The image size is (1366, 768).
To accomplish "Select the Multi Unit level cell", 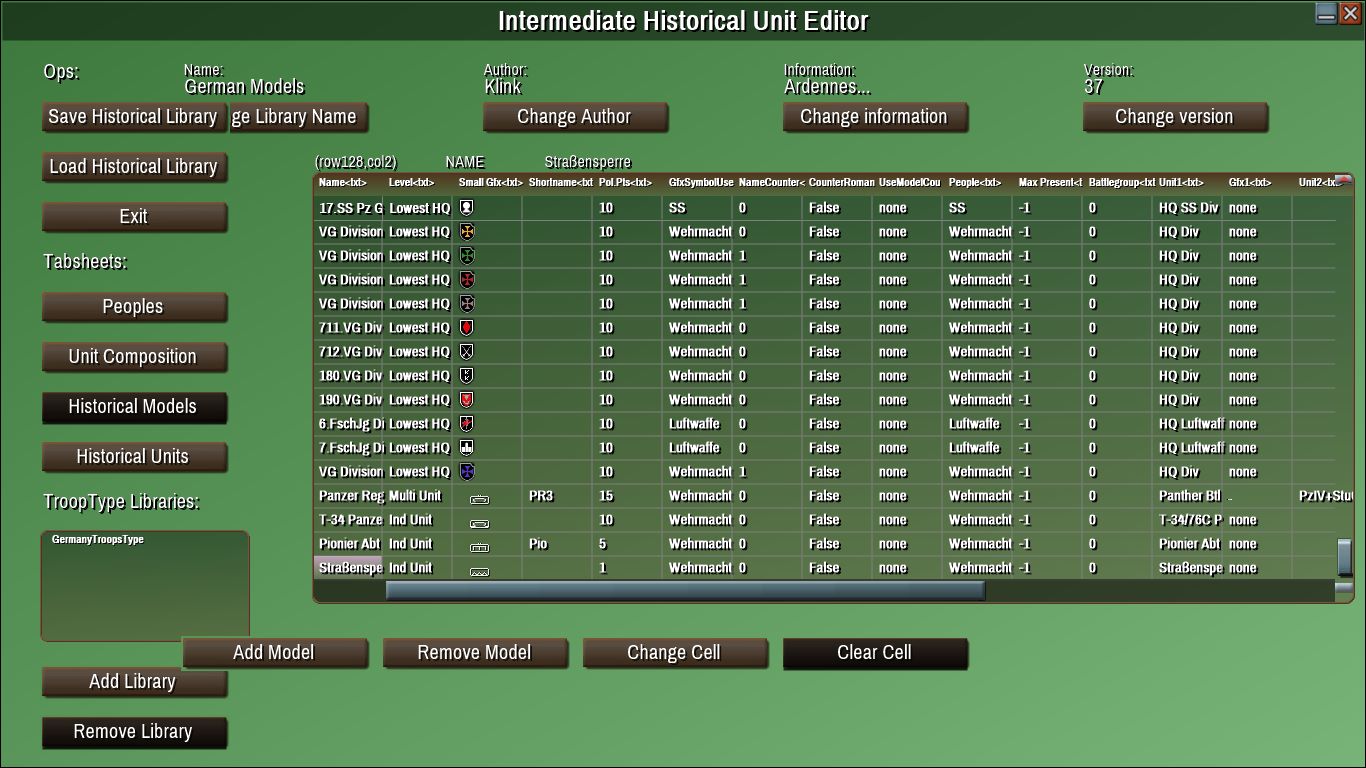I will 418,496.
